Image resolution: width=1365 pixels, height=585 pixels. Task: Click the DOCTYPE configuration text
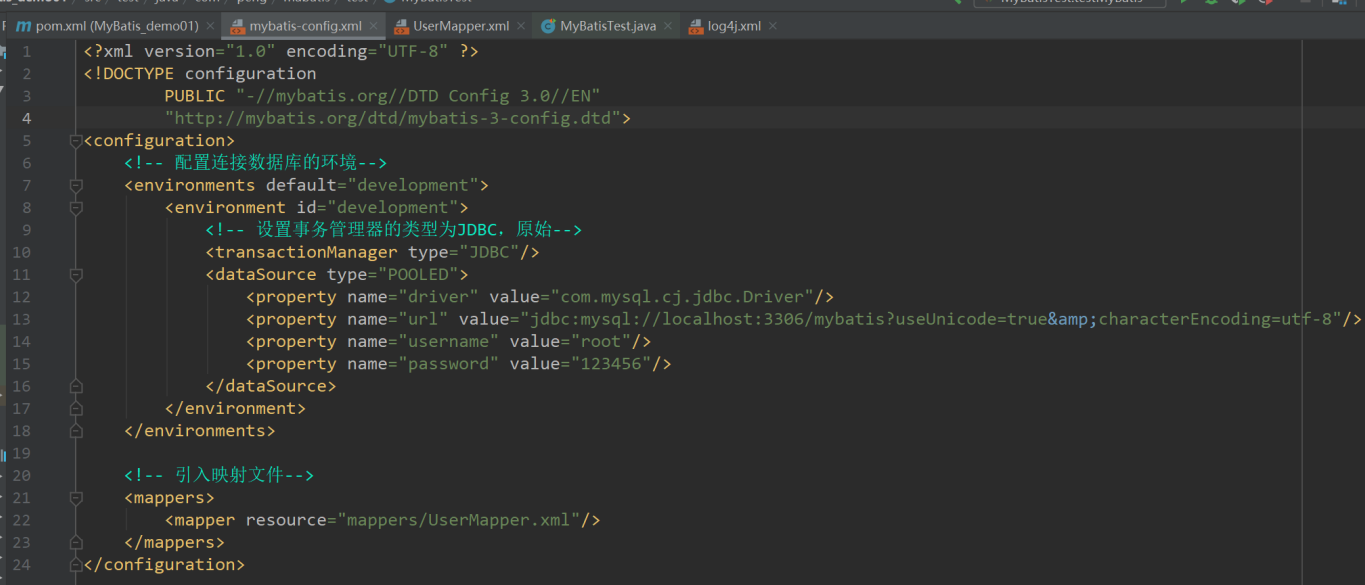pyautogui.click(x=200, y=74)
